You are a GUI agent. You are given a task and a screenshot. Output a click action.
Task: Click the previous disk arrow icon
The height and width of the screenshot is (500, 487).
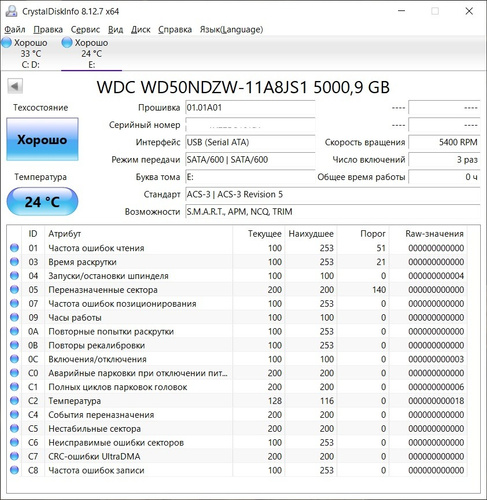(x=15, y=87)
